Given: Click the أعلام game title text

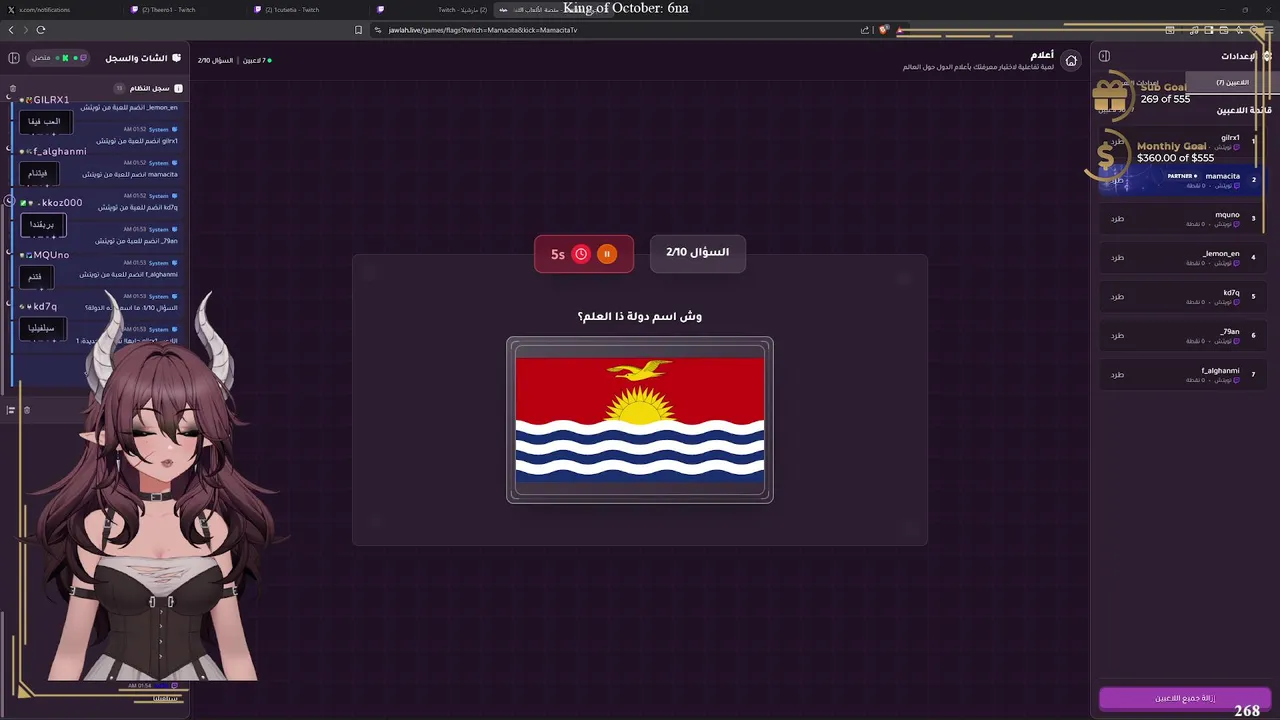Looking at the screenshot, I should (x=1042, y=54).
